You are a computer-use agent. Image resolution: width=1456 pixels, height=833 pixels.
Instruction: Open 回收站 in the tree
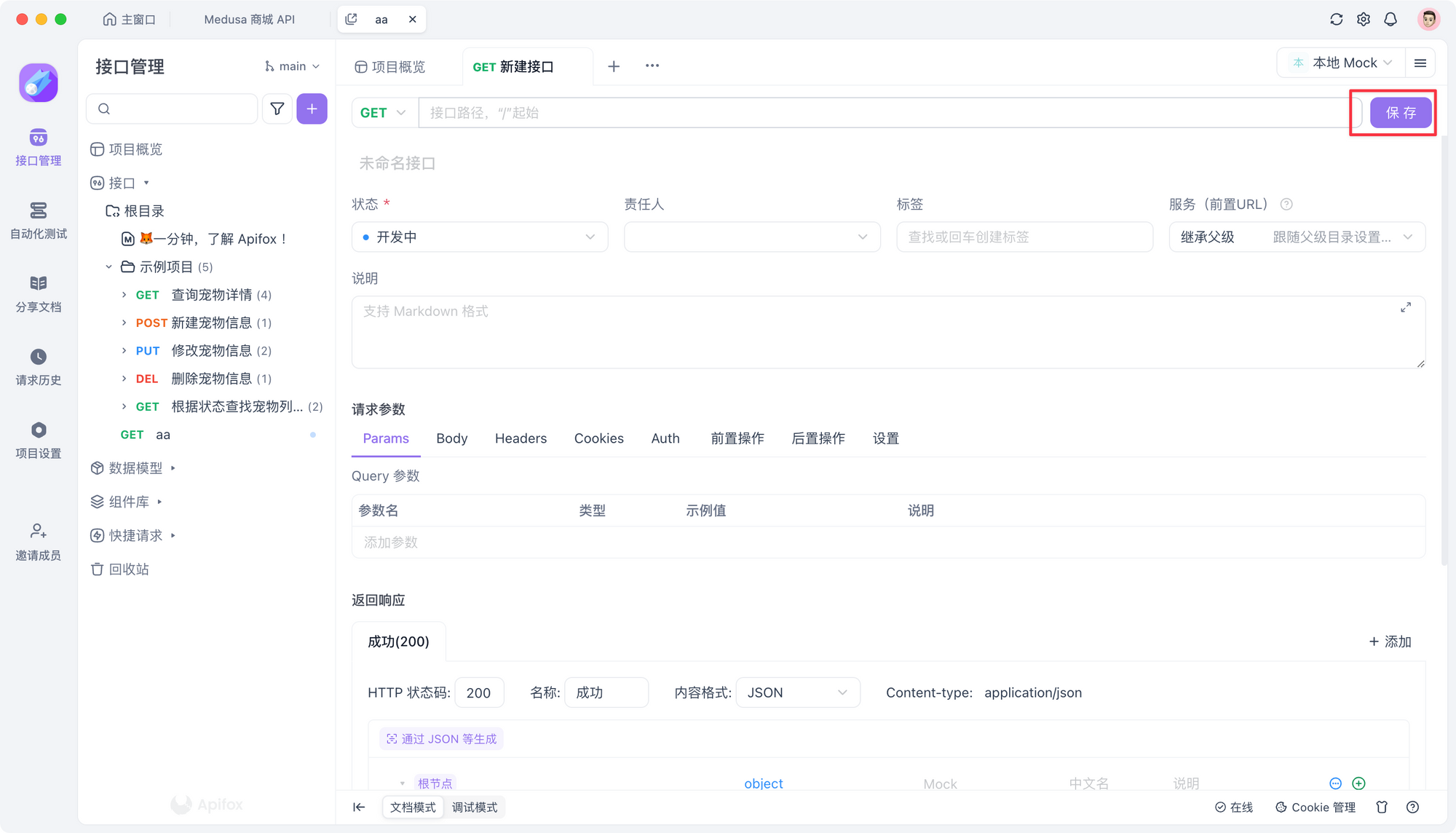coord(120,569)
